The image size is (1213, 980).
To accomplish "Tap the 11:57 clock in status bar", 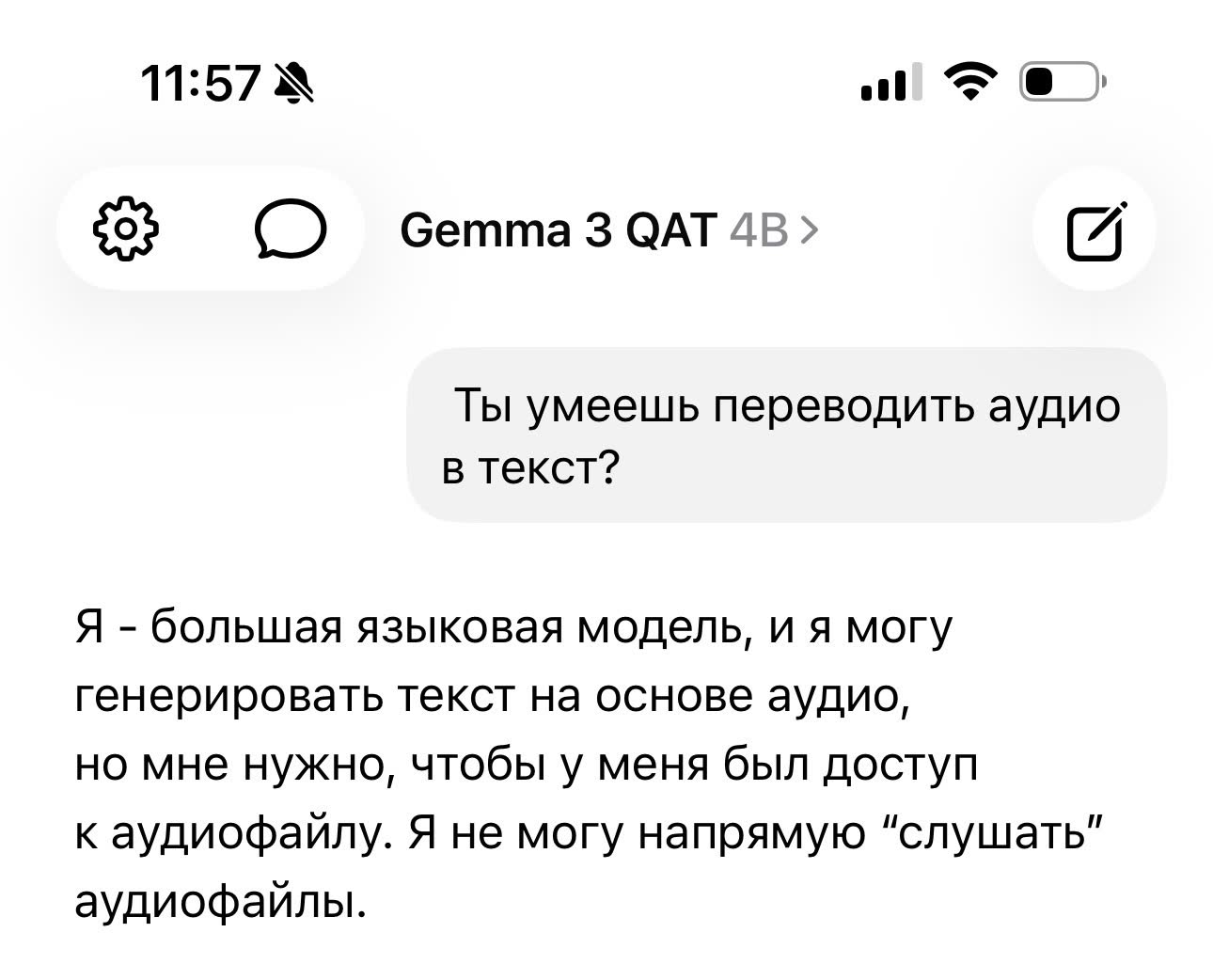I will point(199,86).
